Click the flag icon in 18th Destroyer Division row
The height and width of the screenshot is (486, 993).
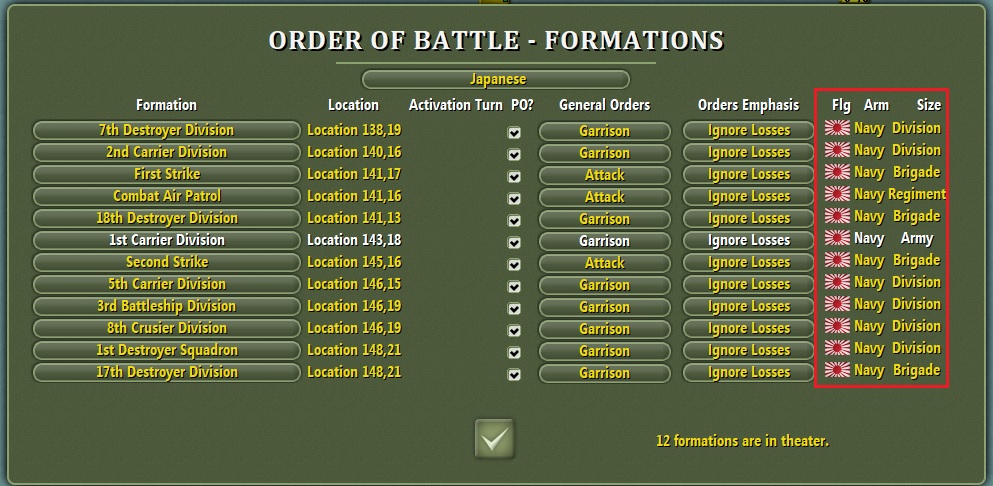[x=837, y=216]
